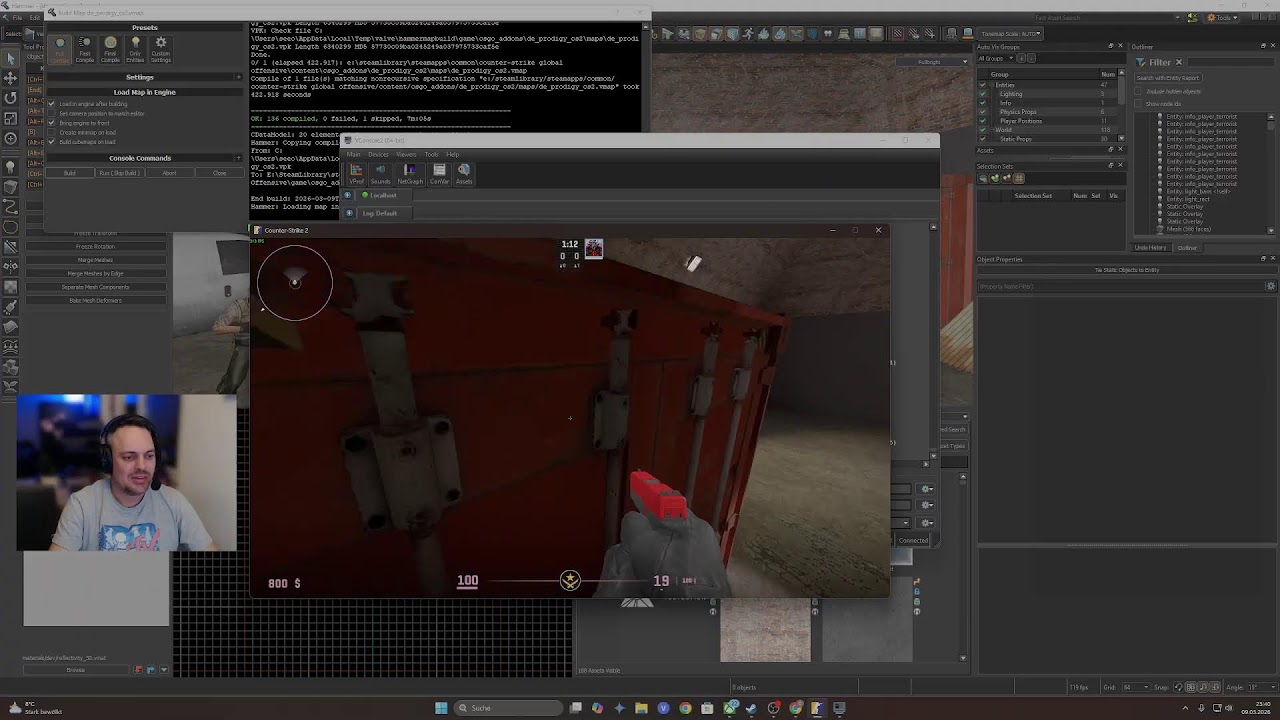The height and width of the screenshot is (720, 1280).
Task: Select the pivot tool in Hammer
Action: 11,138
